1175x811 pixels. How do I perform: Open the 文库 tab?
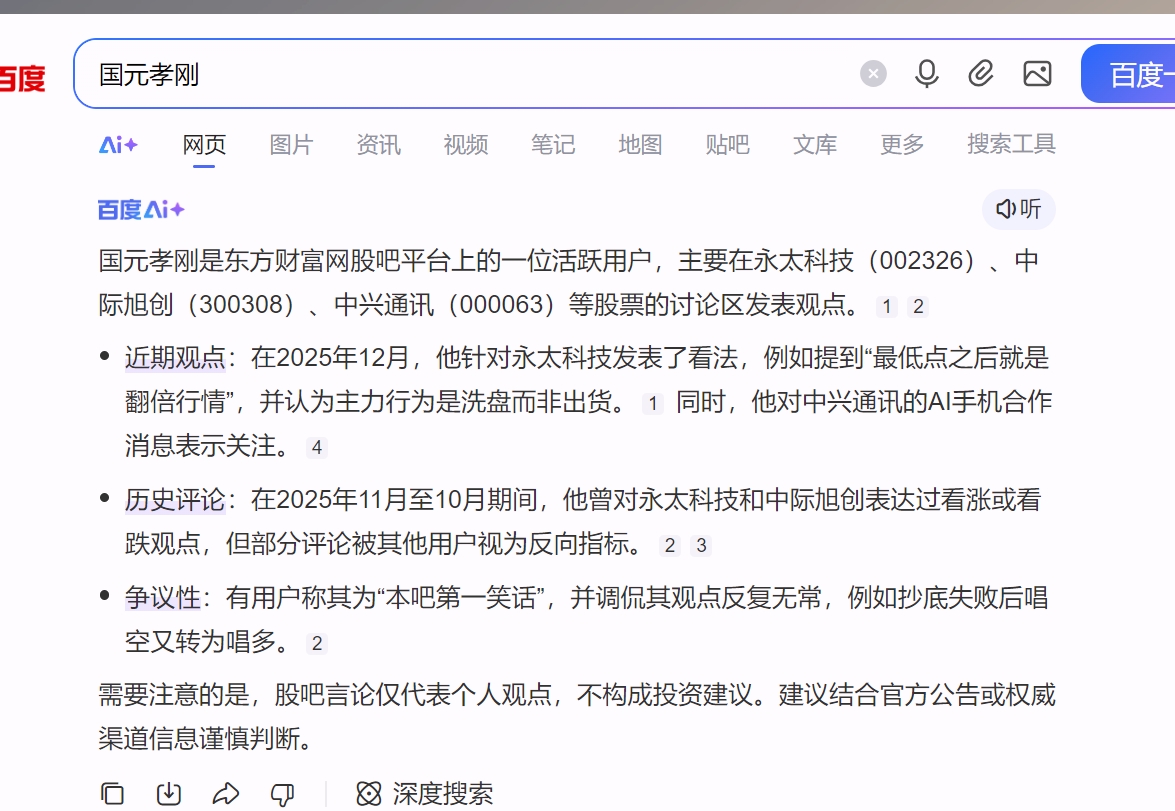(815, 144)
